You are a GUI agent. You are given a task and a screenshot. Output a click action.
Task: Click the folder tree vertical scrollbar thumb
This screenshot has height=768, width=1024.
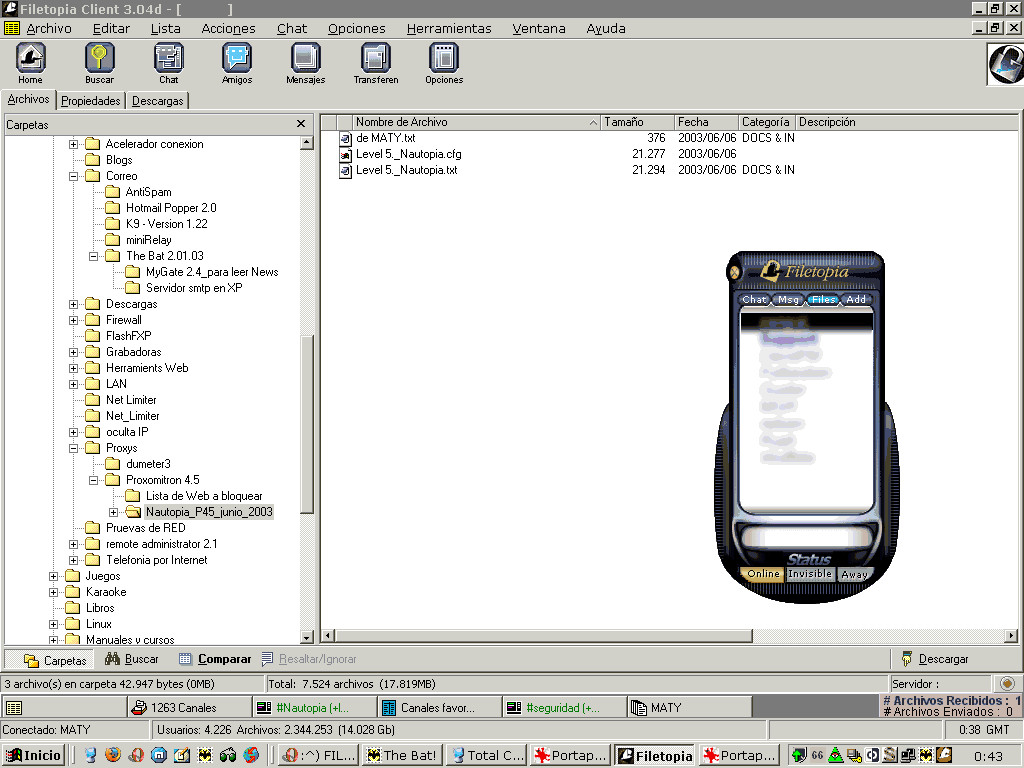307,424
